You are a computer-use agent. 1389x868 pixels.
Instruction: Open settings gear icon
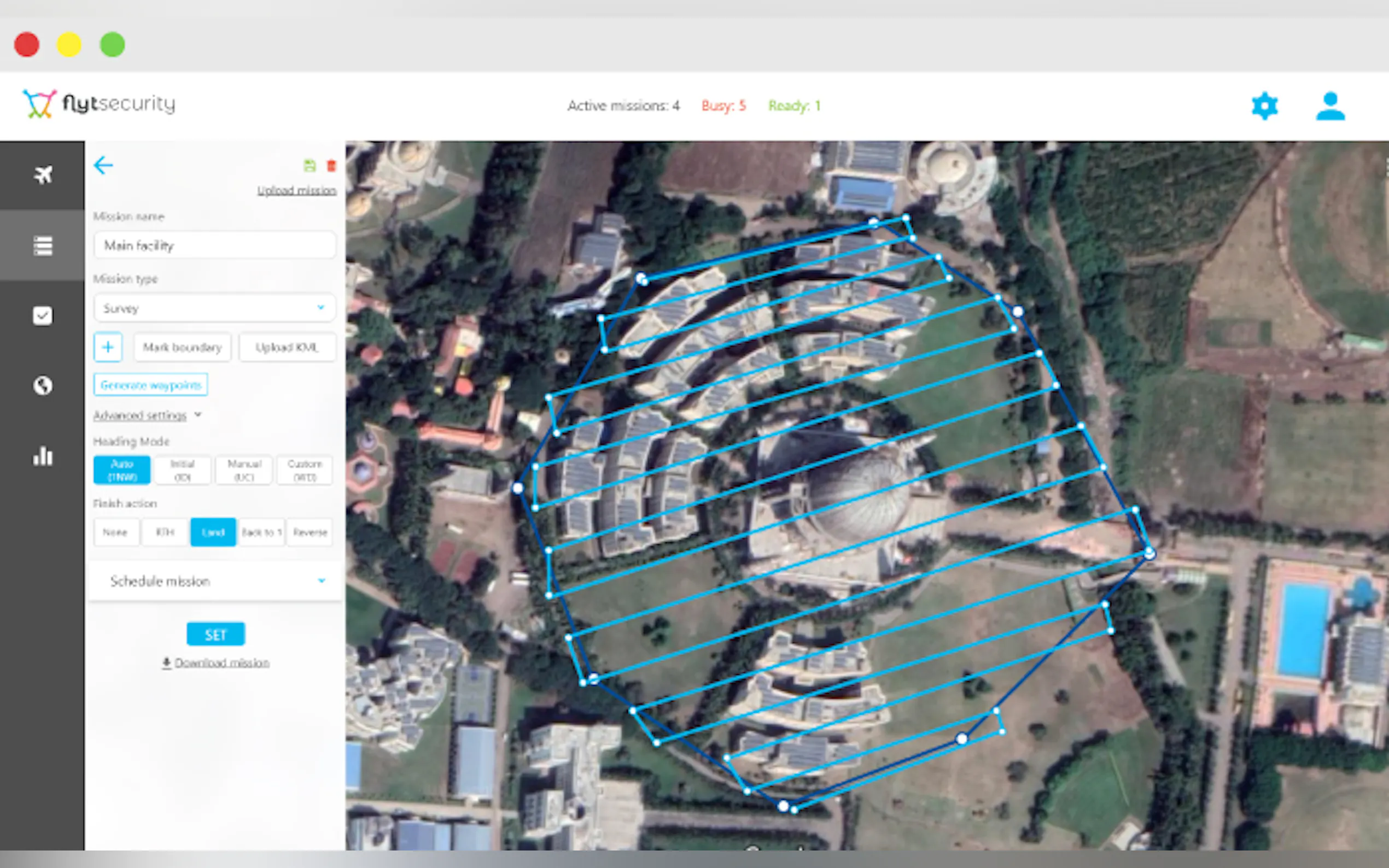(x=1264, y=106)
